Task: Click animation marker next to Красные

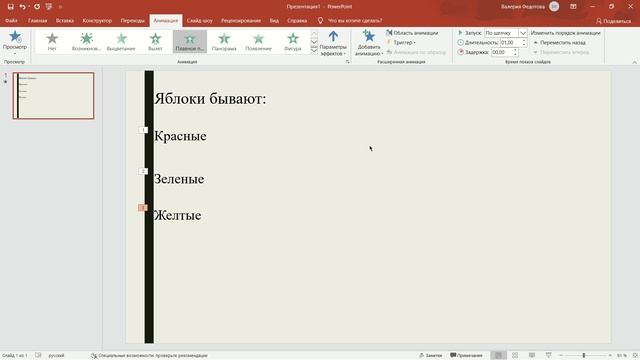Action: pos(143,130)
